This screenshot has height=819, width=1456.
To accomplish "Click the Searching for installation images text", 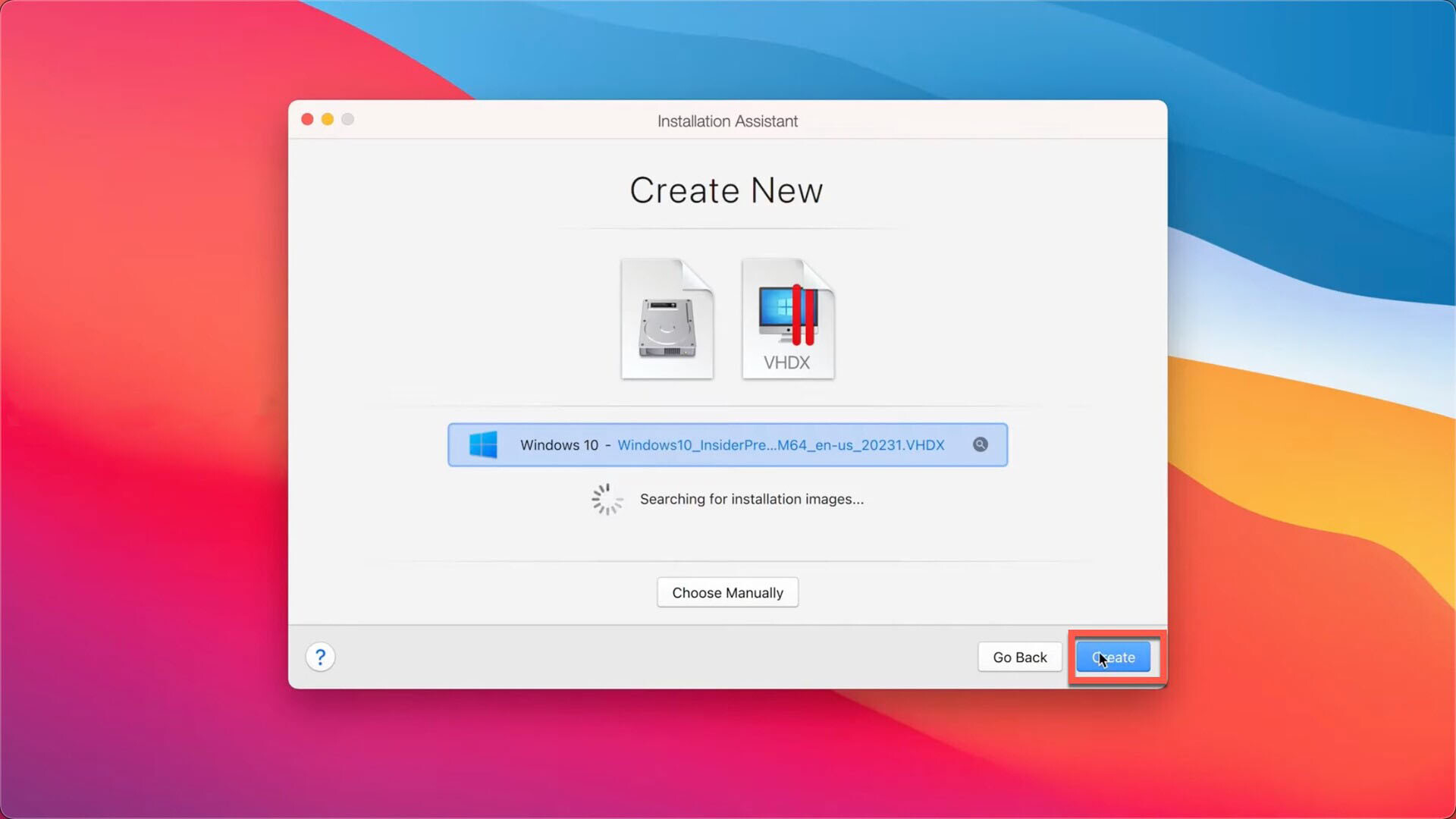I will pyautogui.click(x=752, y=499).
